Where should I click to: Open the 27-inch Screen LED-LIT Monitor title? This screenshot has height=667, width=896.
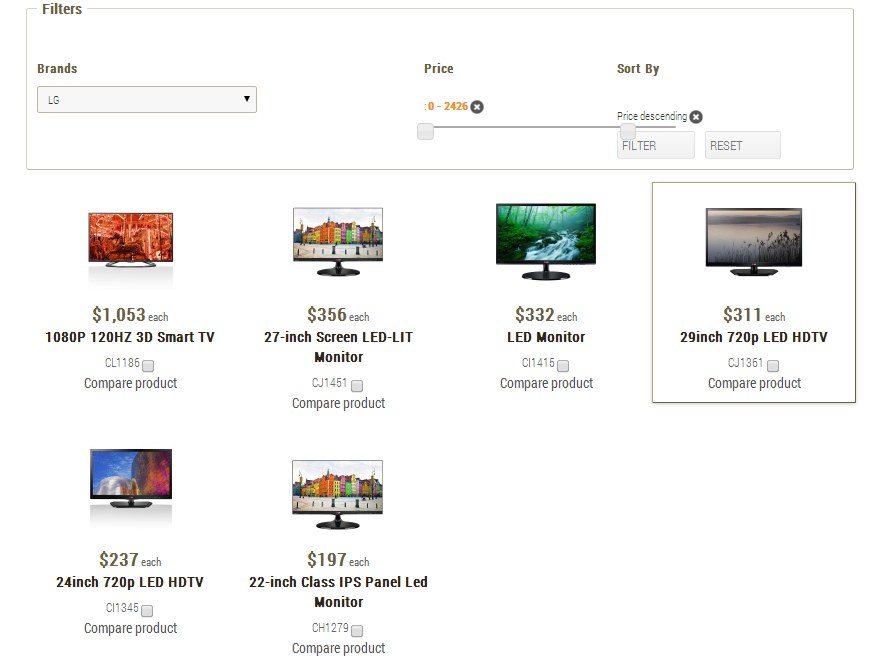338,347
